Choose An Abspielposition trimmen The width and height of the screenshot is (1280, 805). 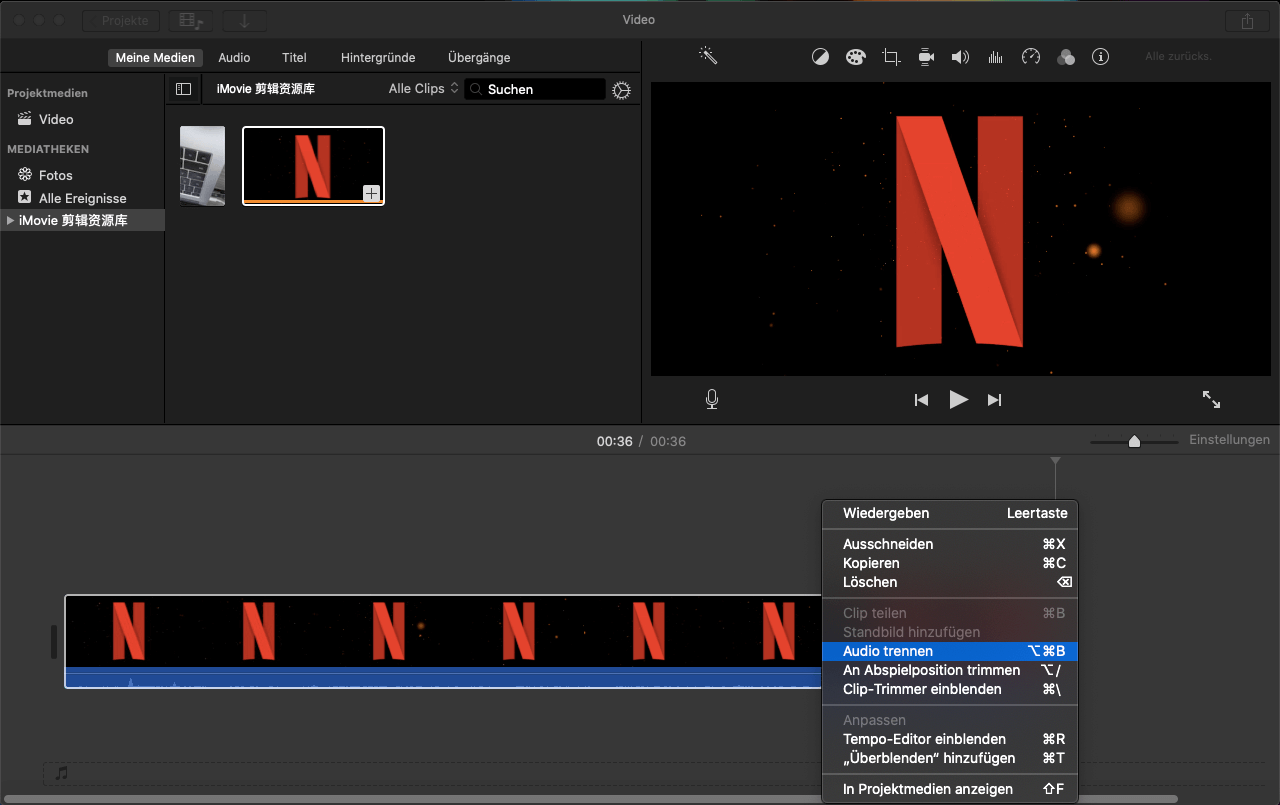[x=950, y=670]
